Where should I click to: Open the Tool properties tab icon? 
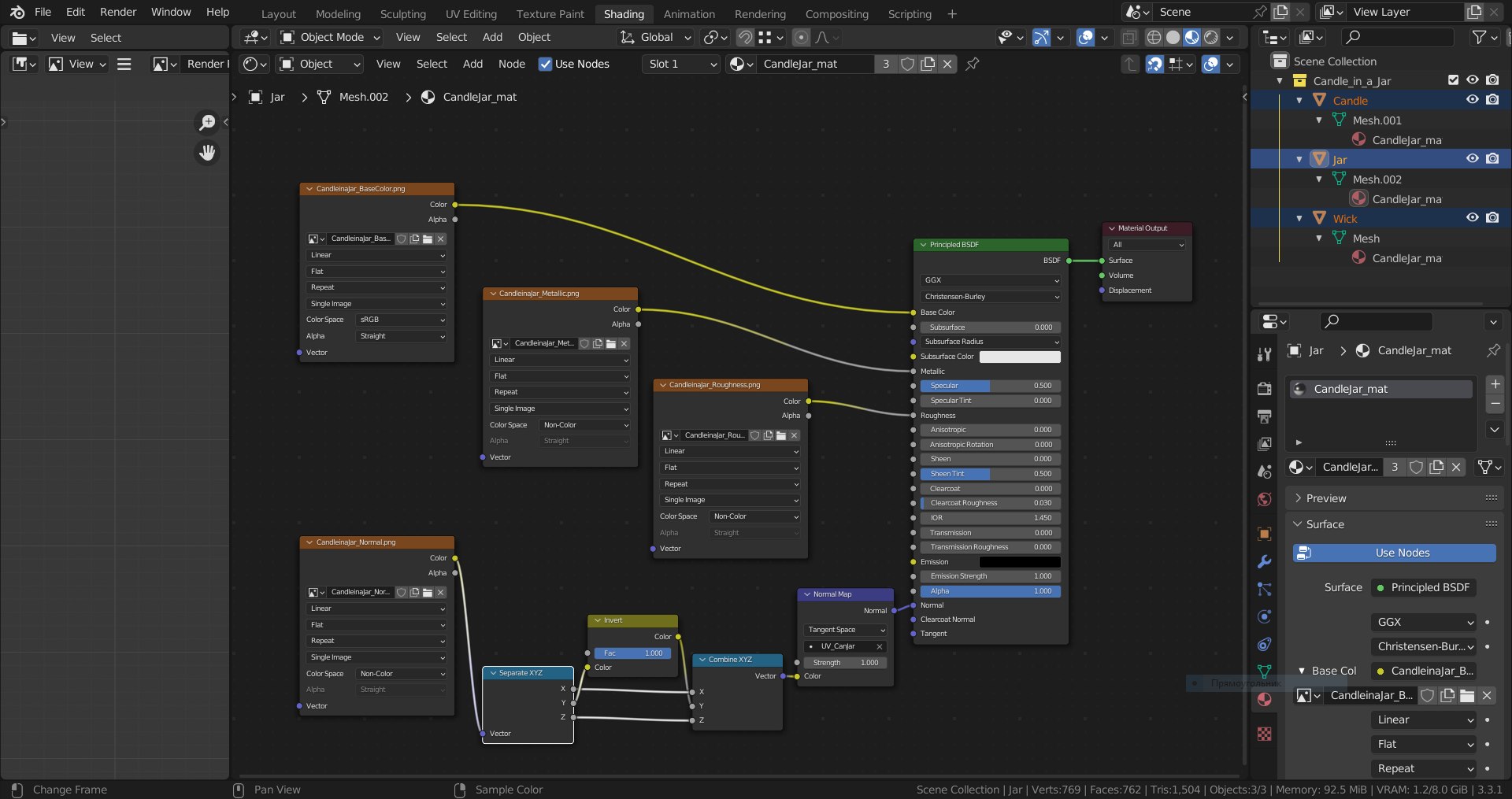1264,354
